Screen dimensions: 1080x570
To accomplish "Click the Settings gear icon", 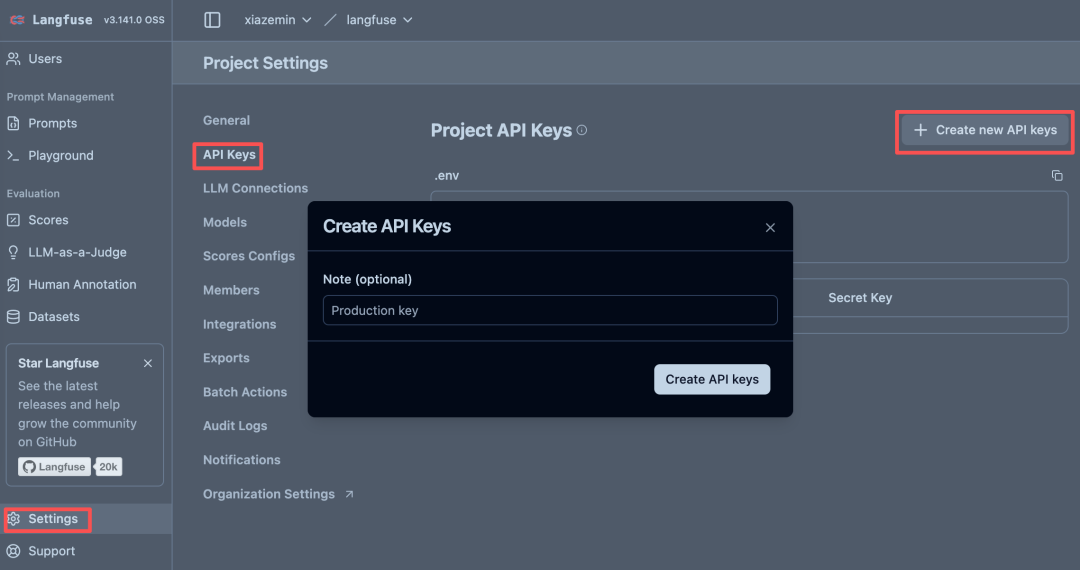I will [14, 519].
